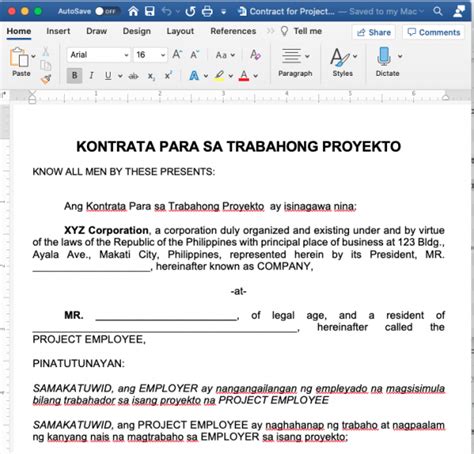Increase font size with larger A
This screenshot has width=474, height=454.
(x=177, y=54)
